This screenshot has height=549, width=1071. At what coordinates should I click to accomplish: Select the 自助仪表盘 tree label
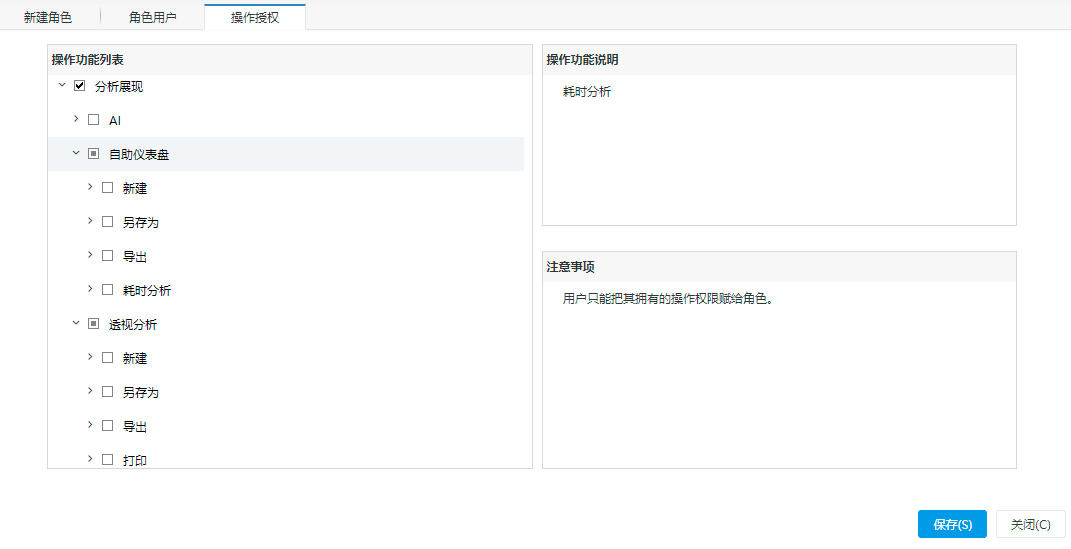click(139, 154)
